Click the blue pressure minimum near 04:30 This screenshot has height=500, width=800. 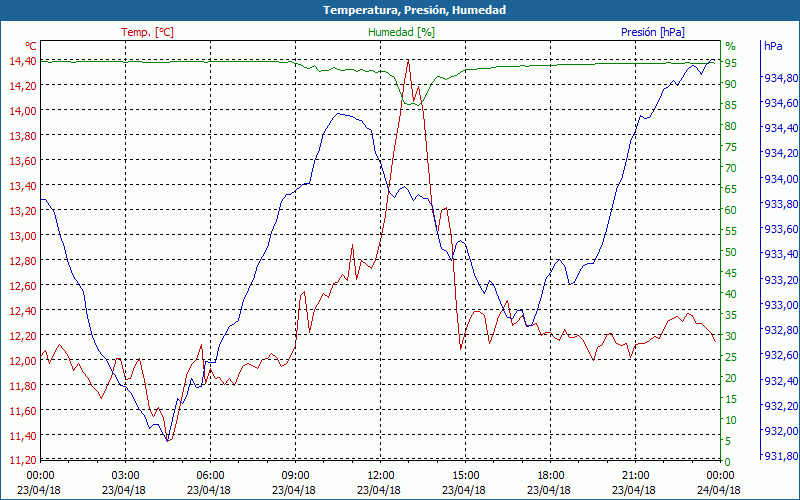coord(167,440)
